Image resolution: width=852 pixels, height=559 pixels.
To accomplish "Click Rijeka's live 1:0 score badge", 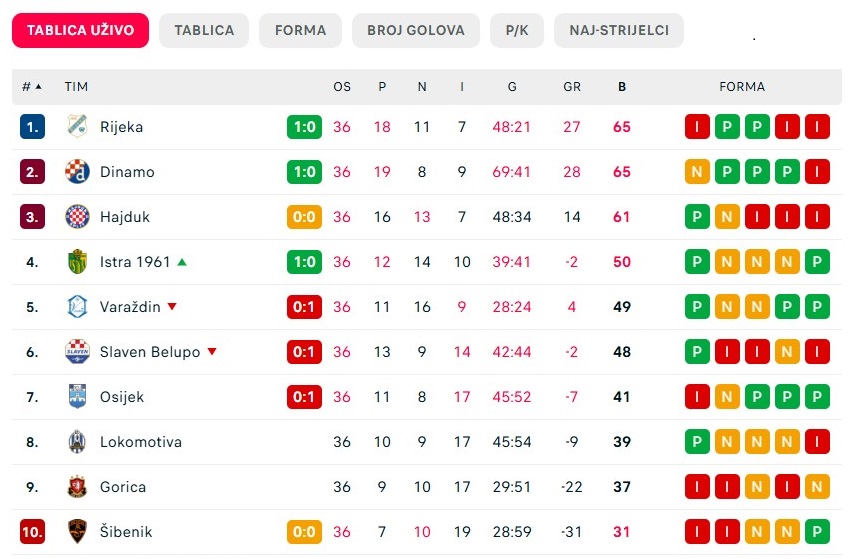I will 304,127.
